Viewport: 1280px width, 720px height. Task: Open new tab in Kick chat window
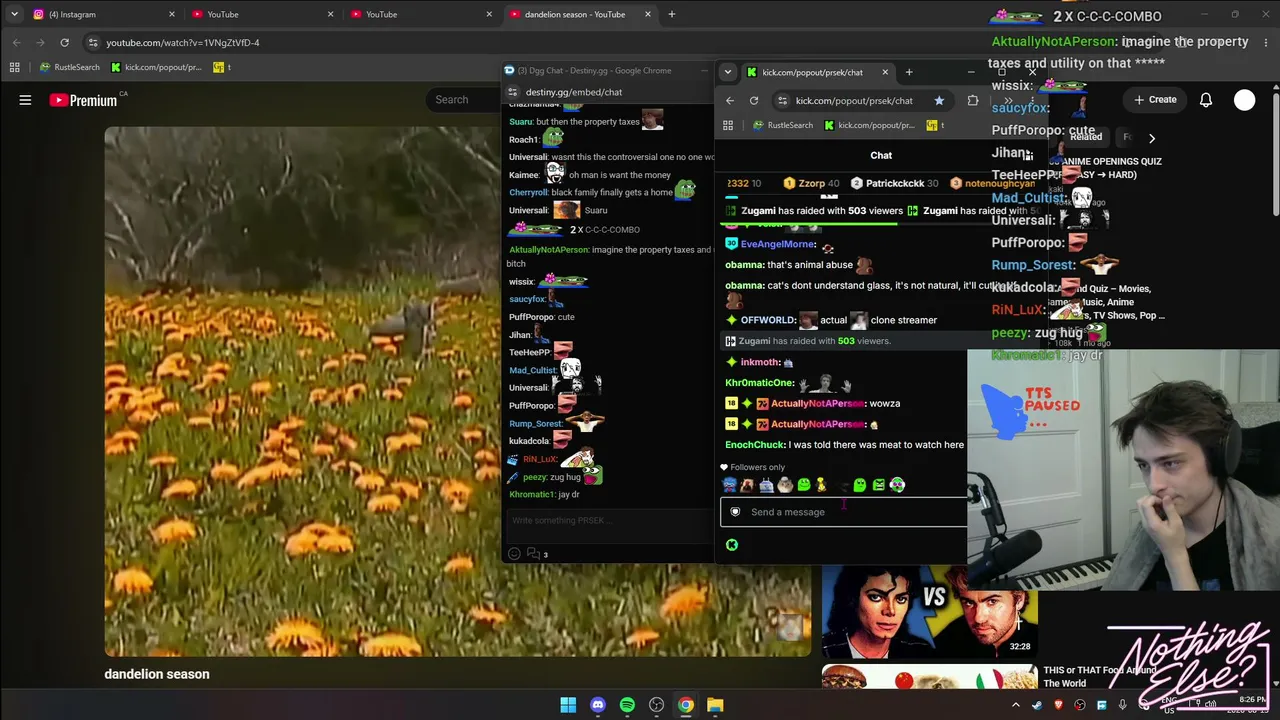[x=909, y=72]
